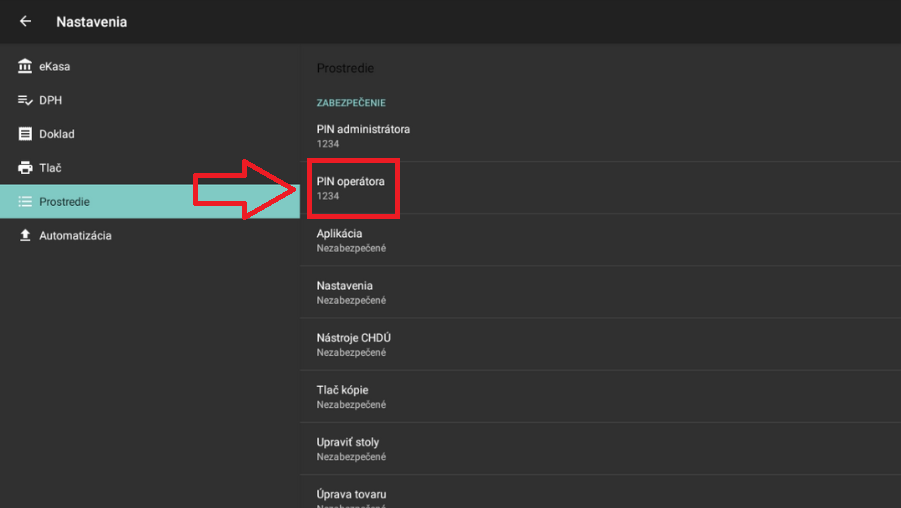Select DPH in the sidebar

tap(51, 101)
